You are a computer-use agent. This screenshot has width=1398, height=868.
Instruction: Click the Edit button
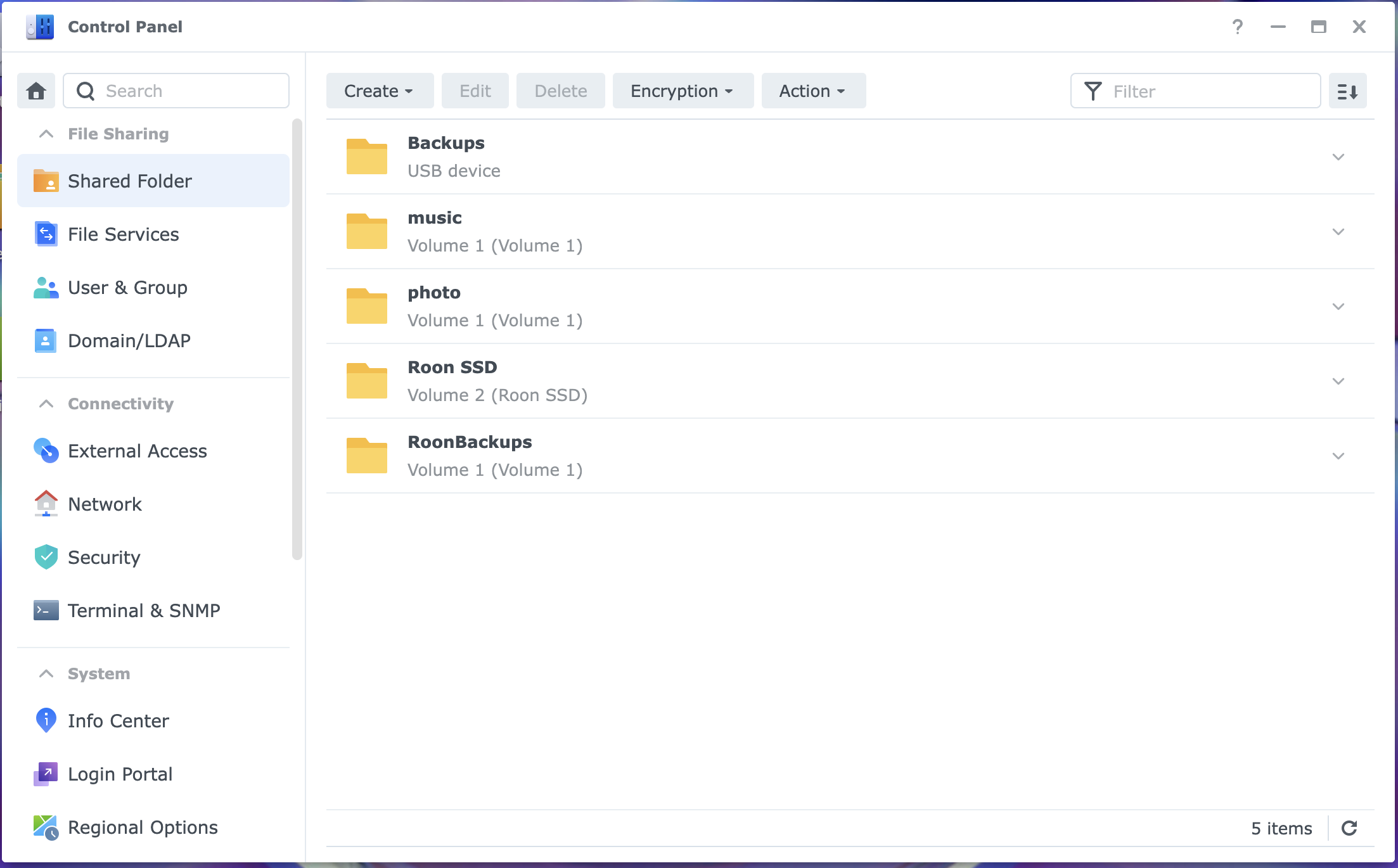475,91
